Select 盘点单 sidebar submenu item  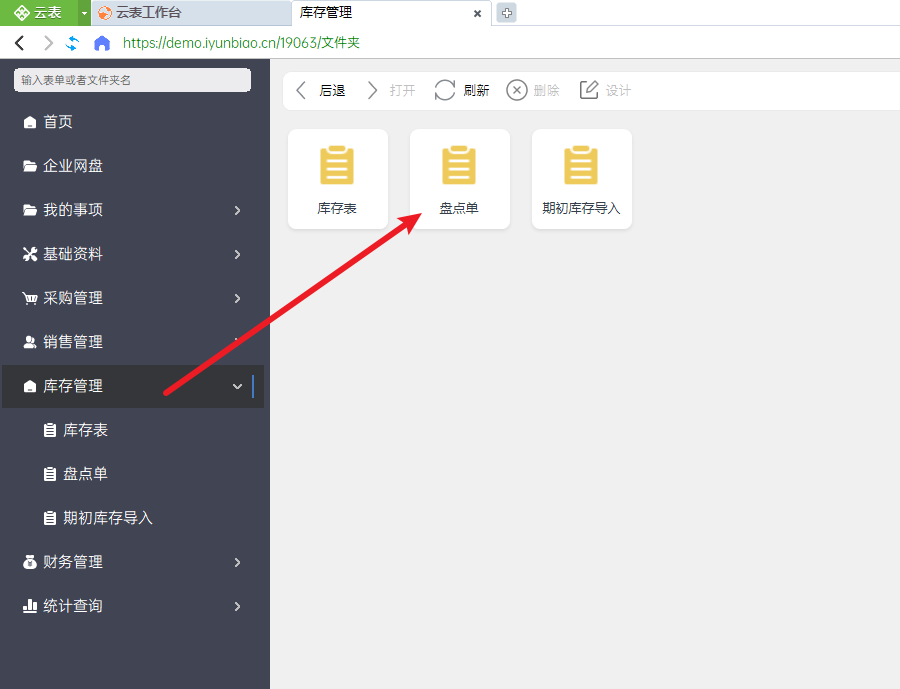133,474
